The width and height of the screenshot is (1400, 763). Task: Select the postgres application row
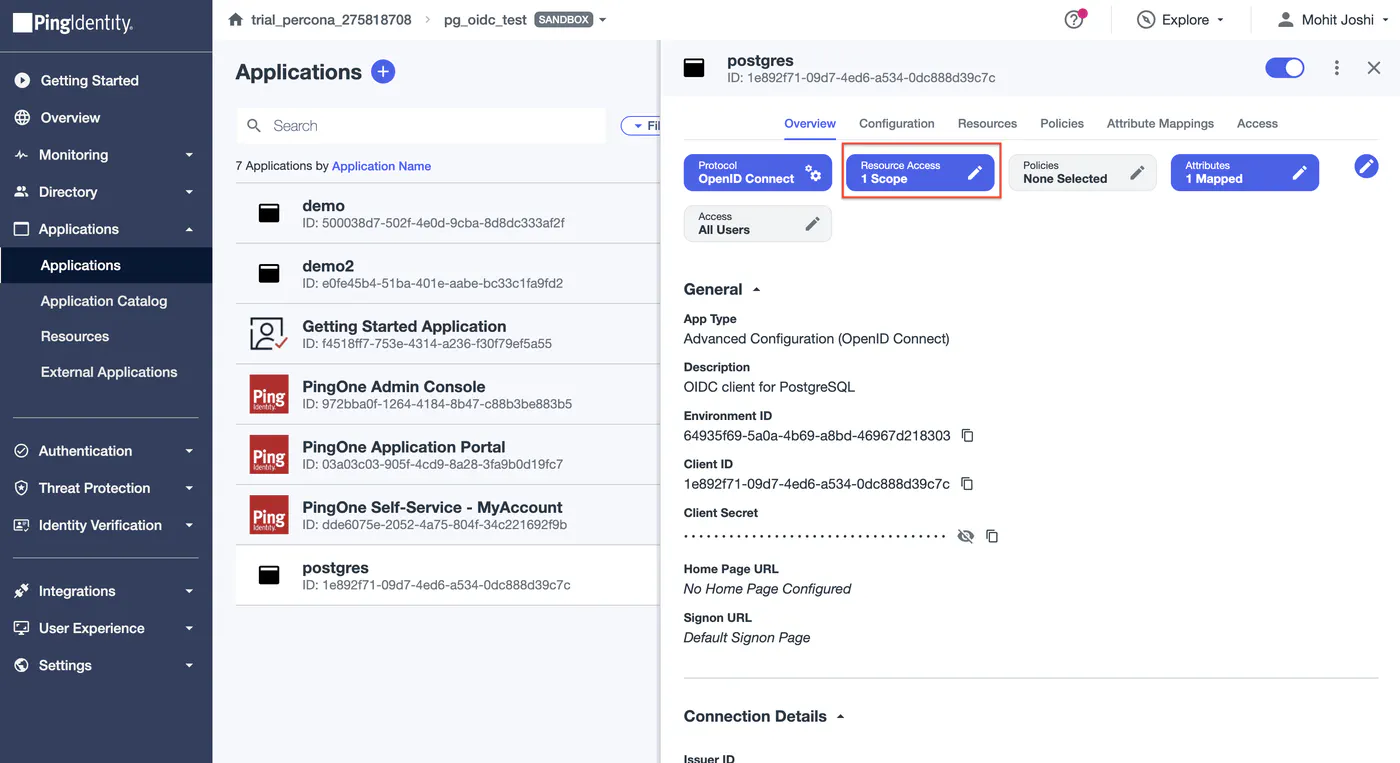coord(448,575)
